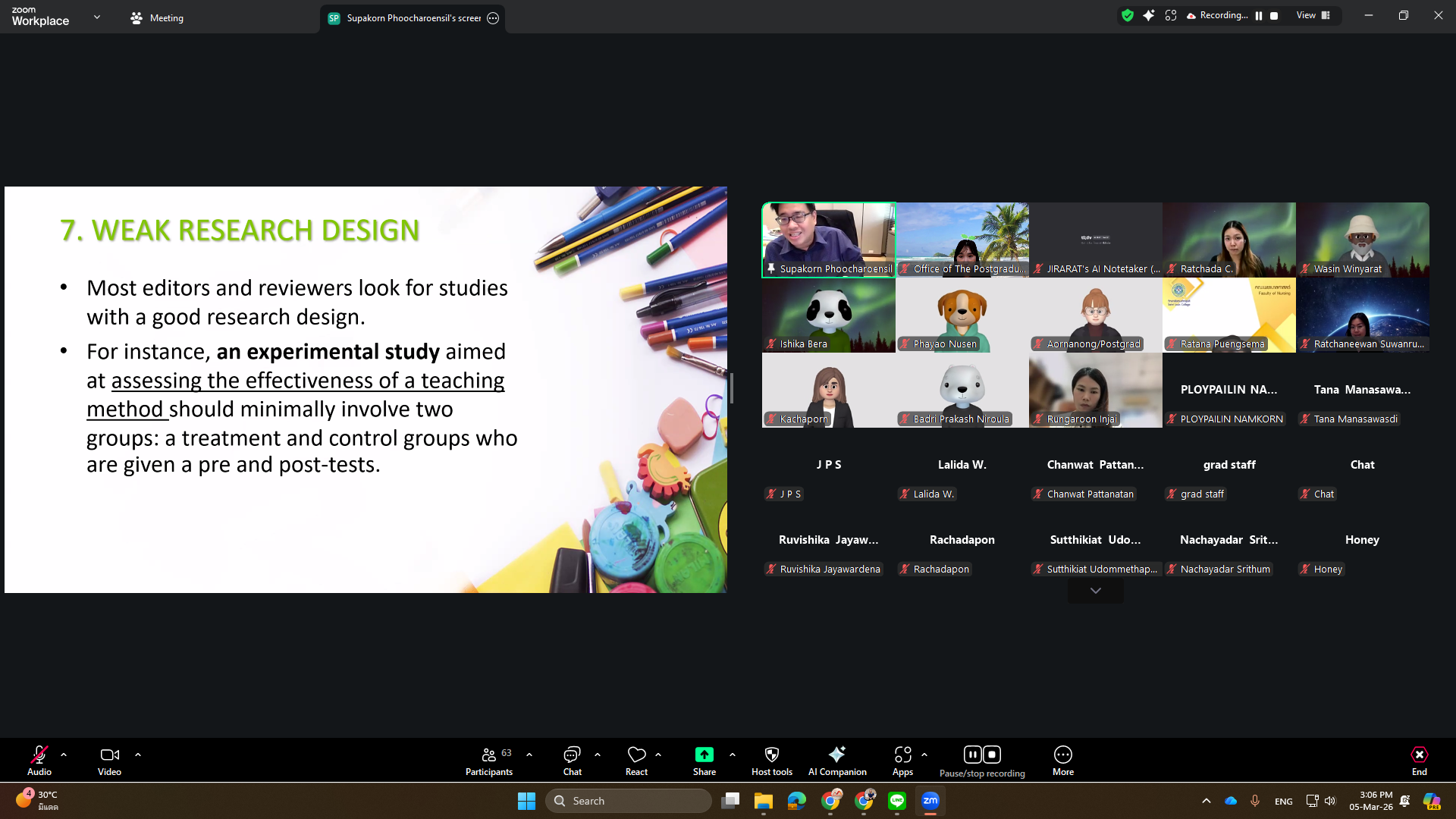Open the More options ellipsis icon
The image size is (1456, 819).
1062,755
